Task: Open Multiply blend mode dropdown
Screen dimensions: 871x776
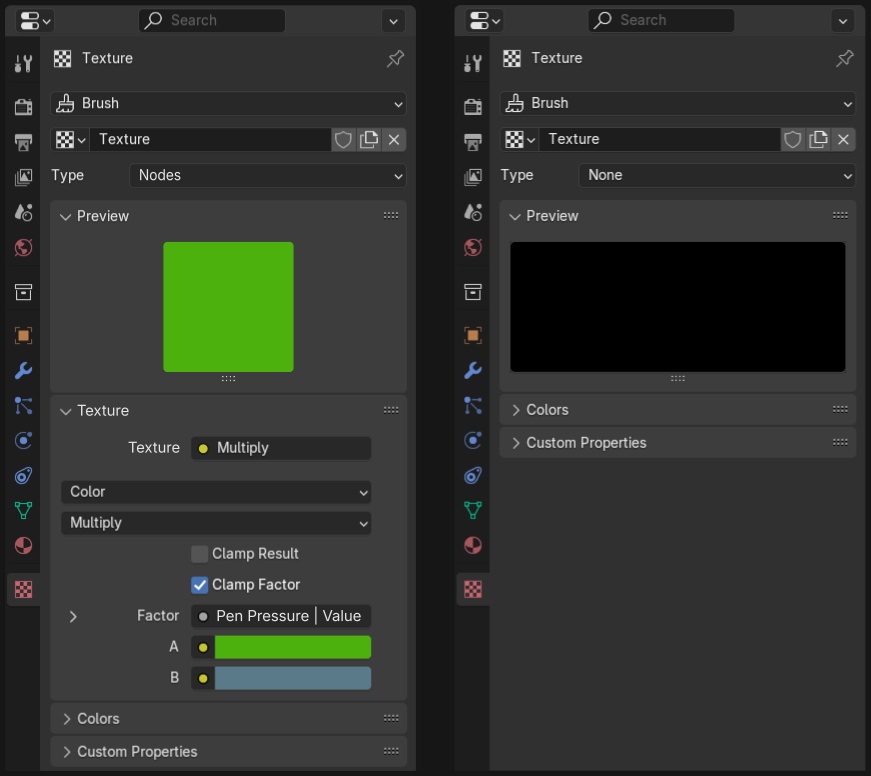Action: point(216,523)
